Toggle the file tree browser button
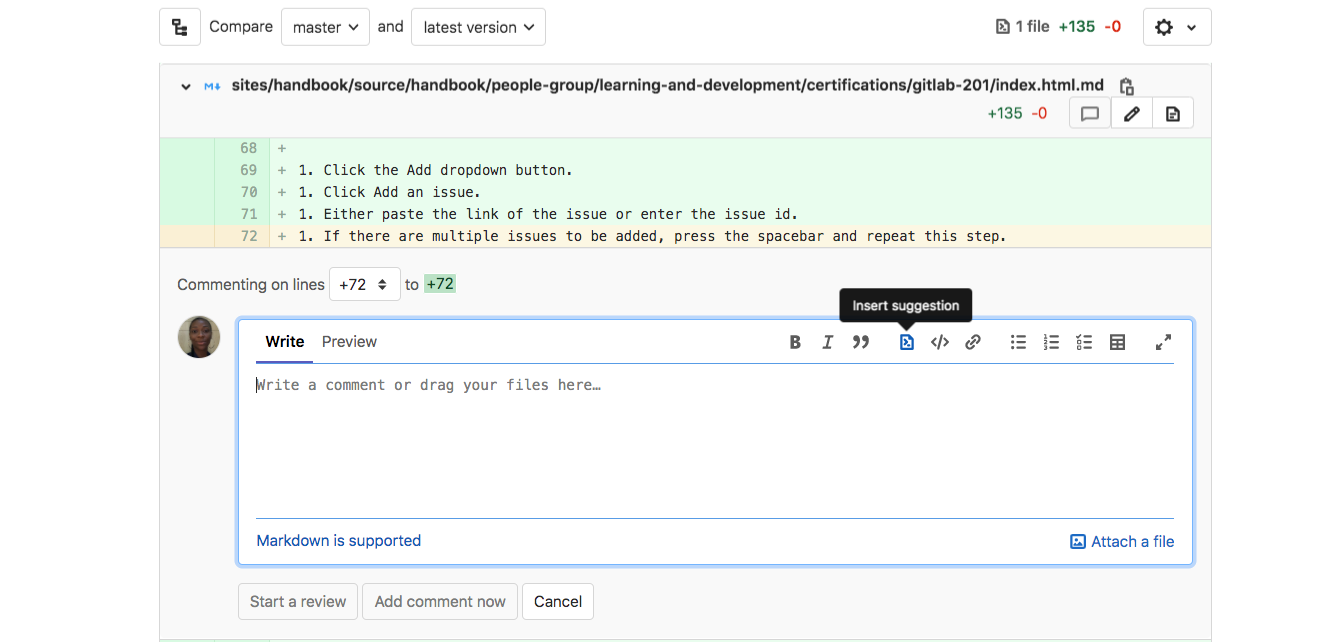Image resolution: width=1318 pixels, height=642 pixels. tap(180, 27)
